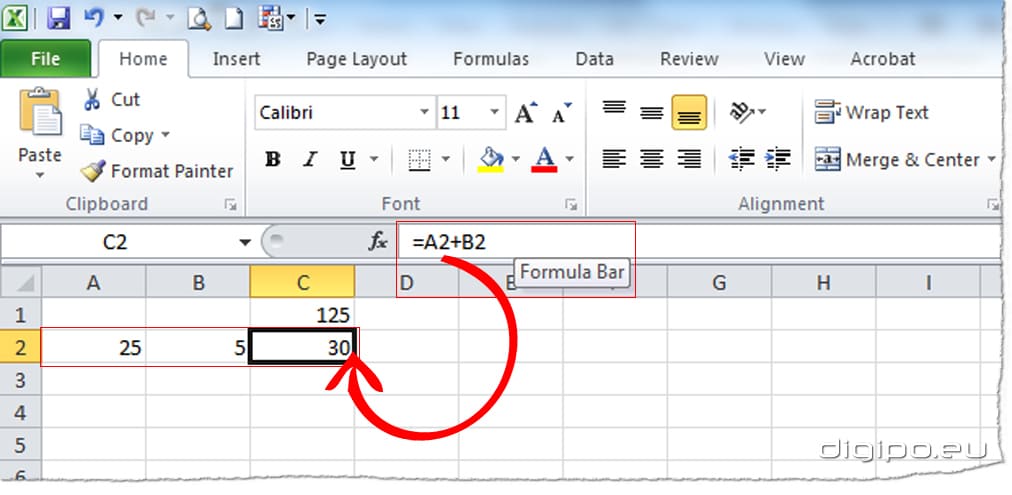The width and height of the screenshot is (1012, 495).
Task: Click the Center text alignment icon
Action: (x=652, y=159)
